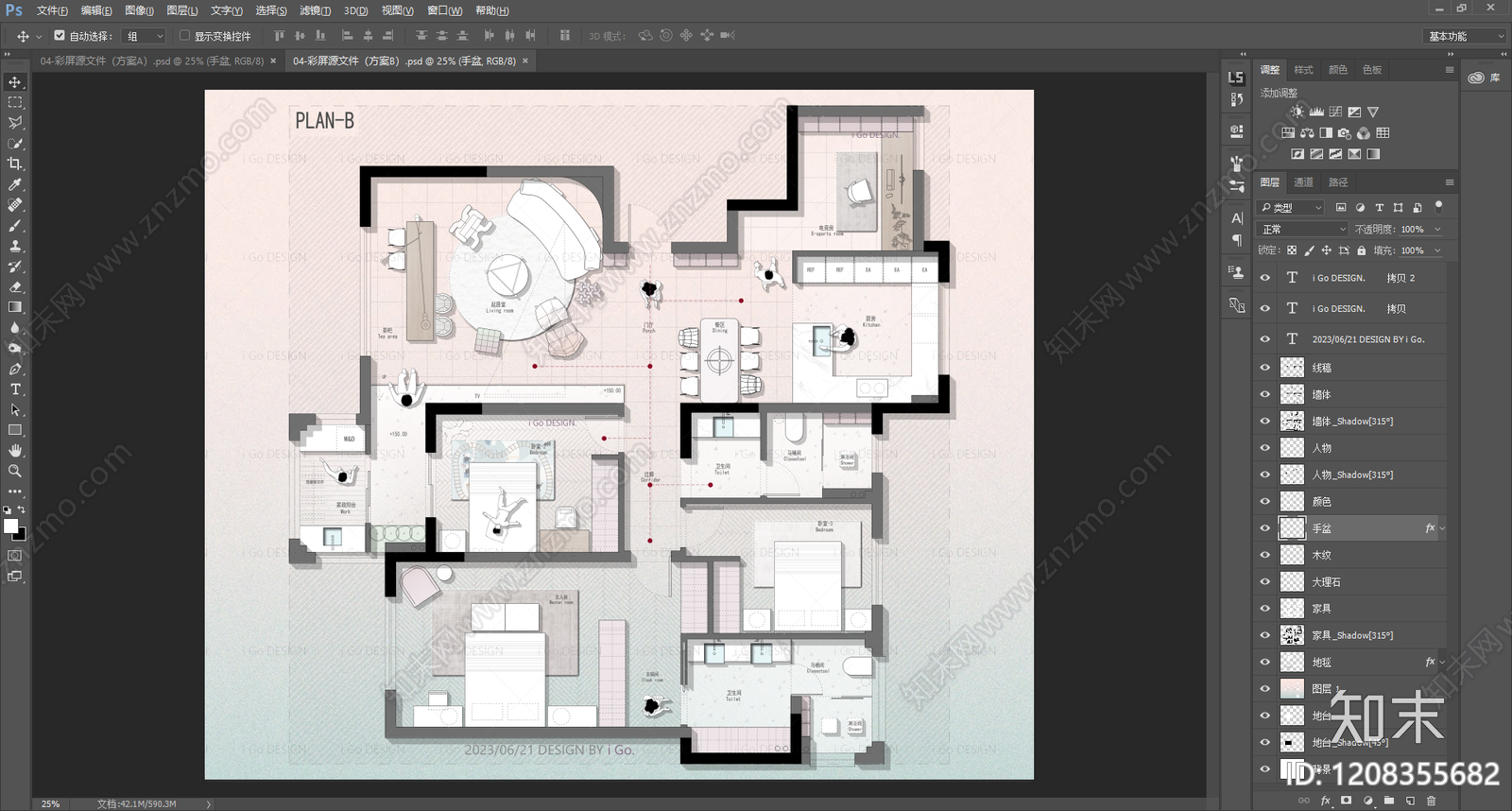Screen dimensions: 1512x811
Task: Open the 类型 layer filter dropdown
Action: [x=1292, y=207]
